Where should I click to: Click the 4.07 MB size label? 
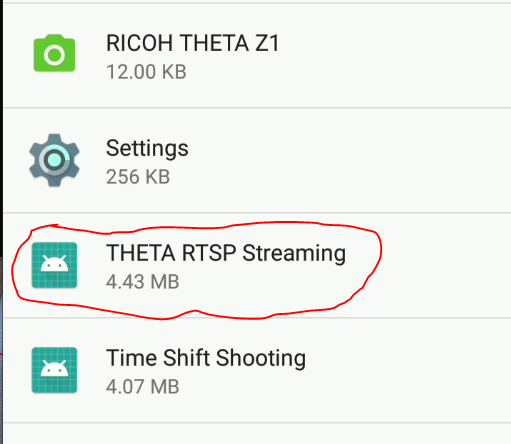point(143,387)
